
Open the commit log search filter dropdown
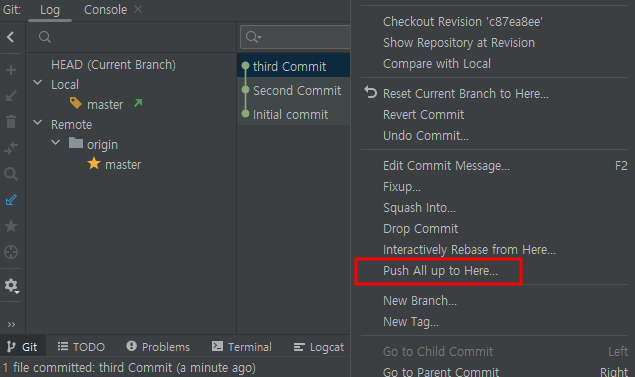point(254,37)
